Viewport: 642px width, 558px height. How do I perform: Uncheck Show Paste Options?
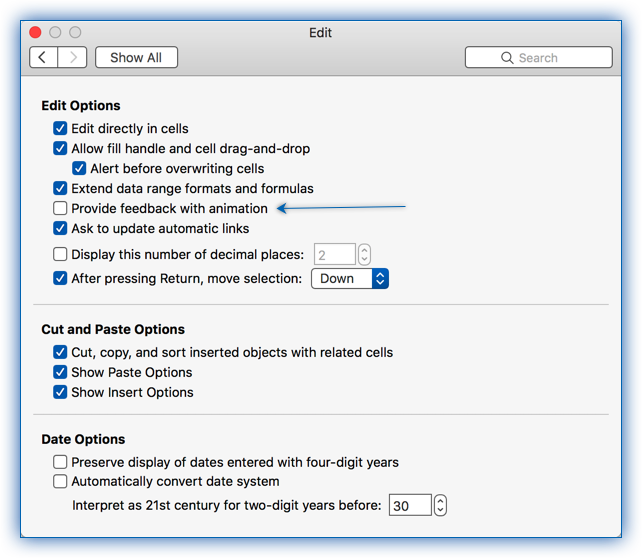click(60, 372)
